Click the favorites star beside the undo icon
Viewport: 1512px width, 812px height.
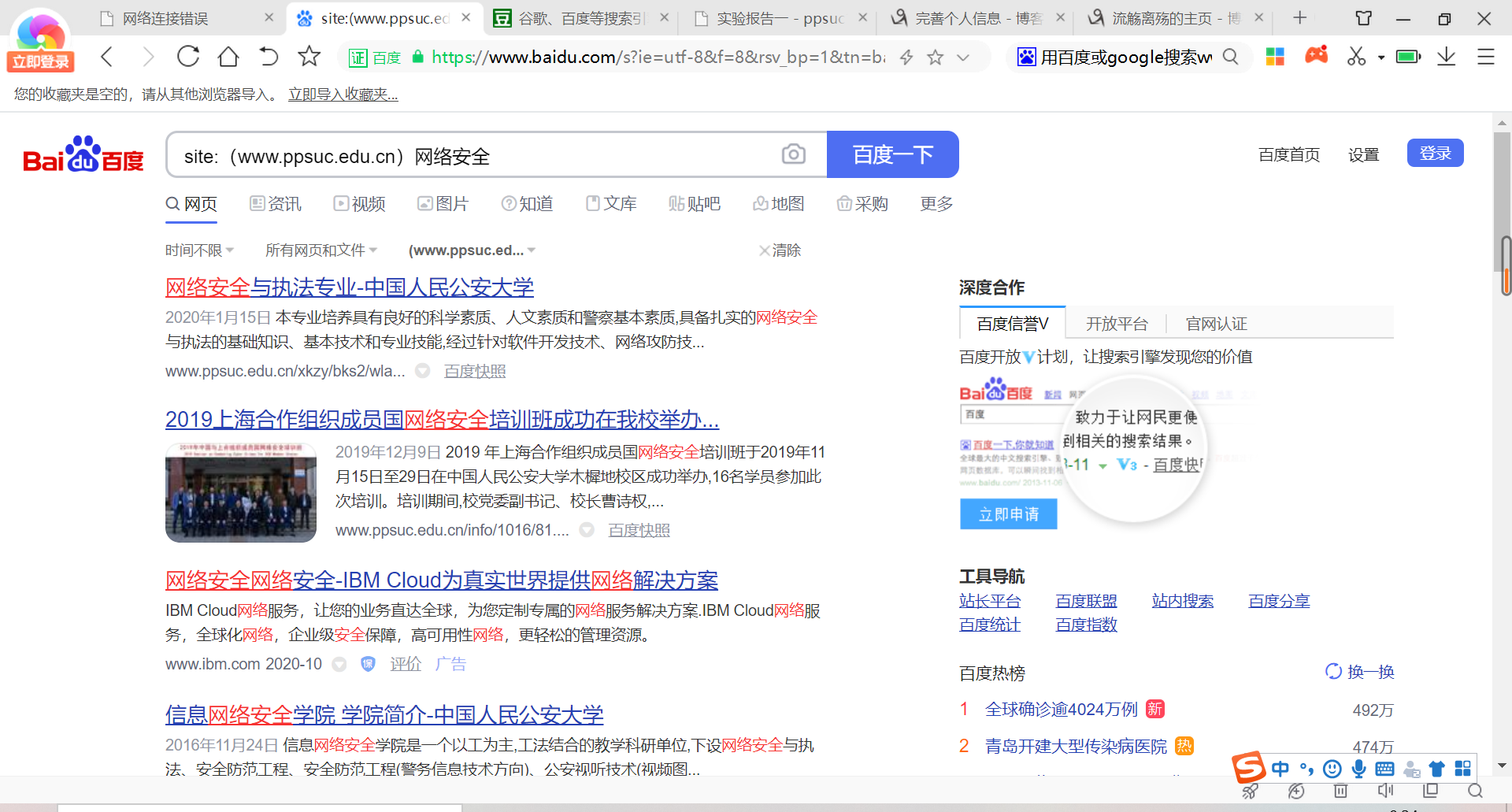click(309, 56)
